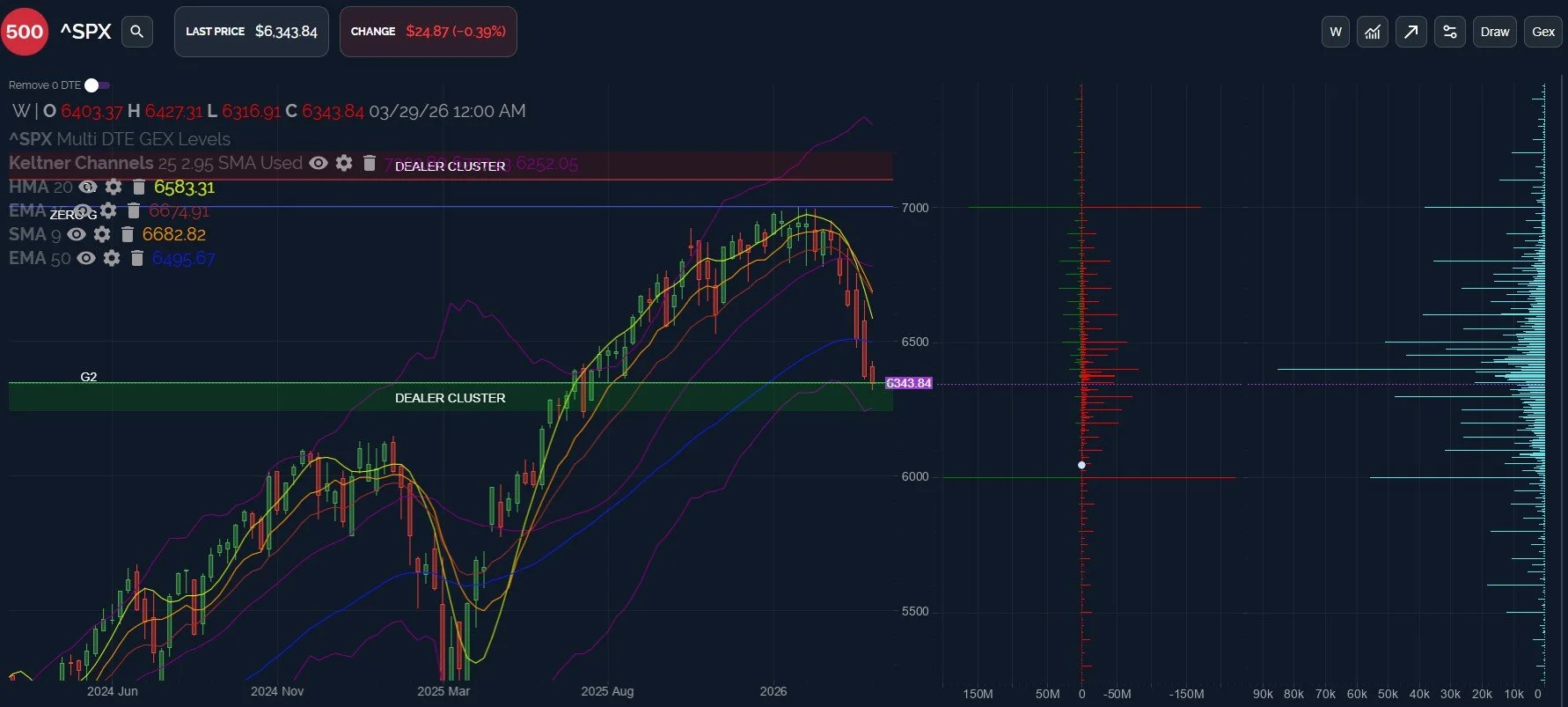The image size is (1568, 707).
Task: Click the 6000 price axis label
Action: click(915, 476)
